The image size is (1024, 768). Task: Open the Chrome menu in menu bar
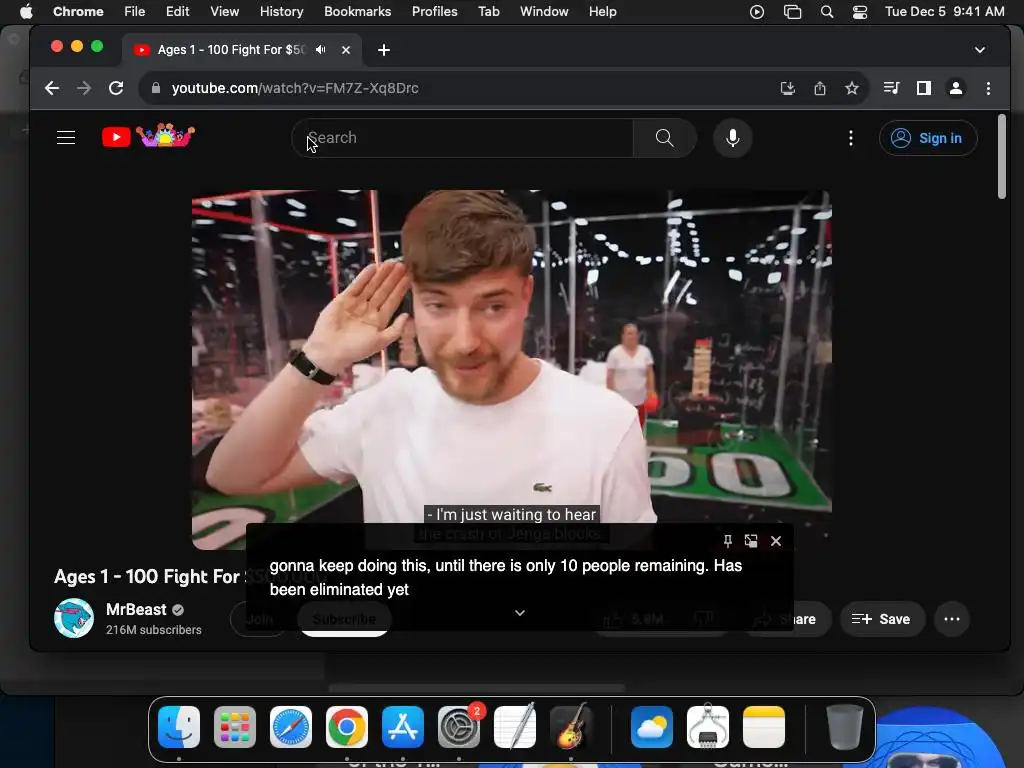[78, 11]
